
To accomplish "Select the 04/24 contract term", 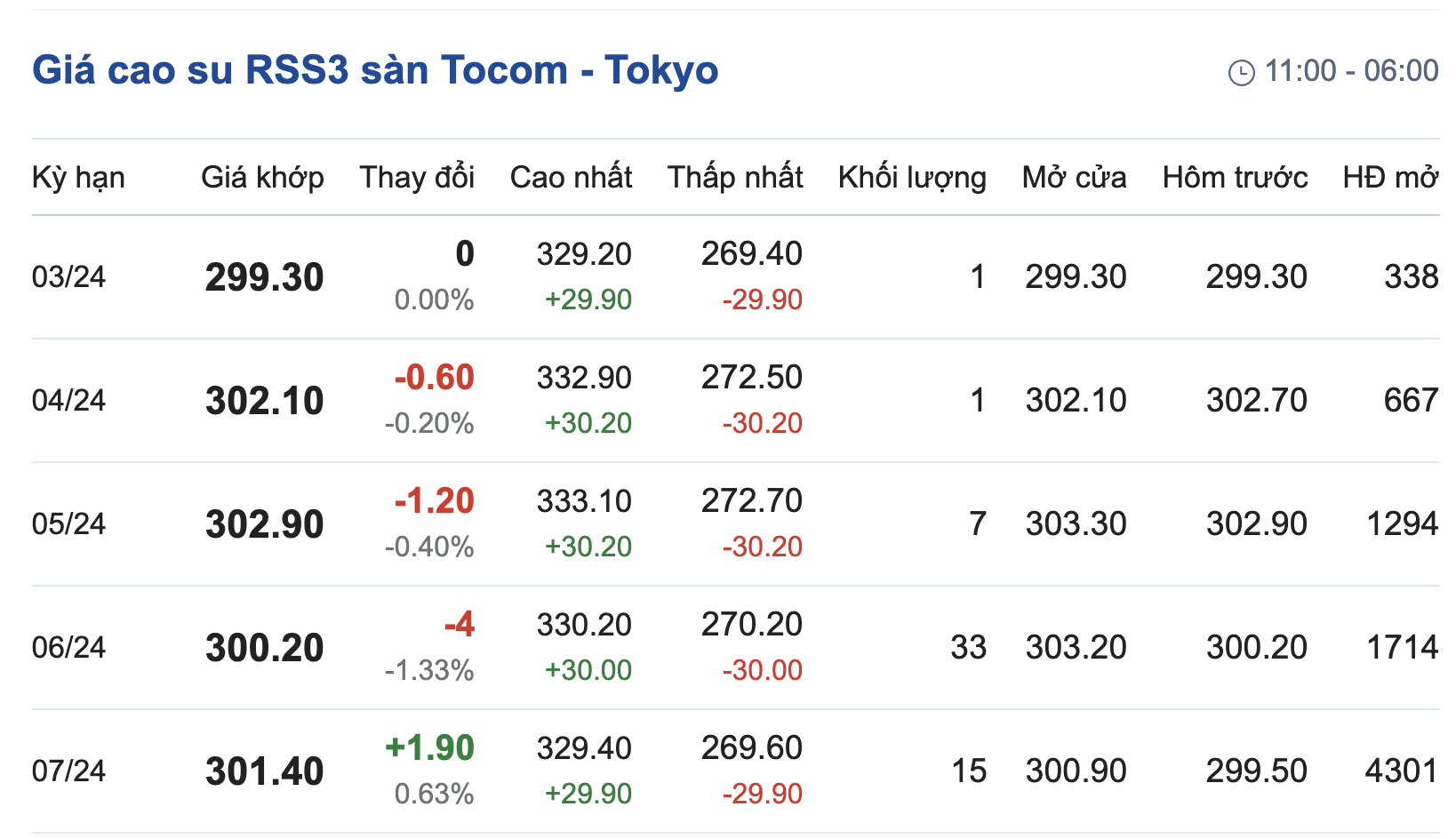I will click(x=68, y=400).
